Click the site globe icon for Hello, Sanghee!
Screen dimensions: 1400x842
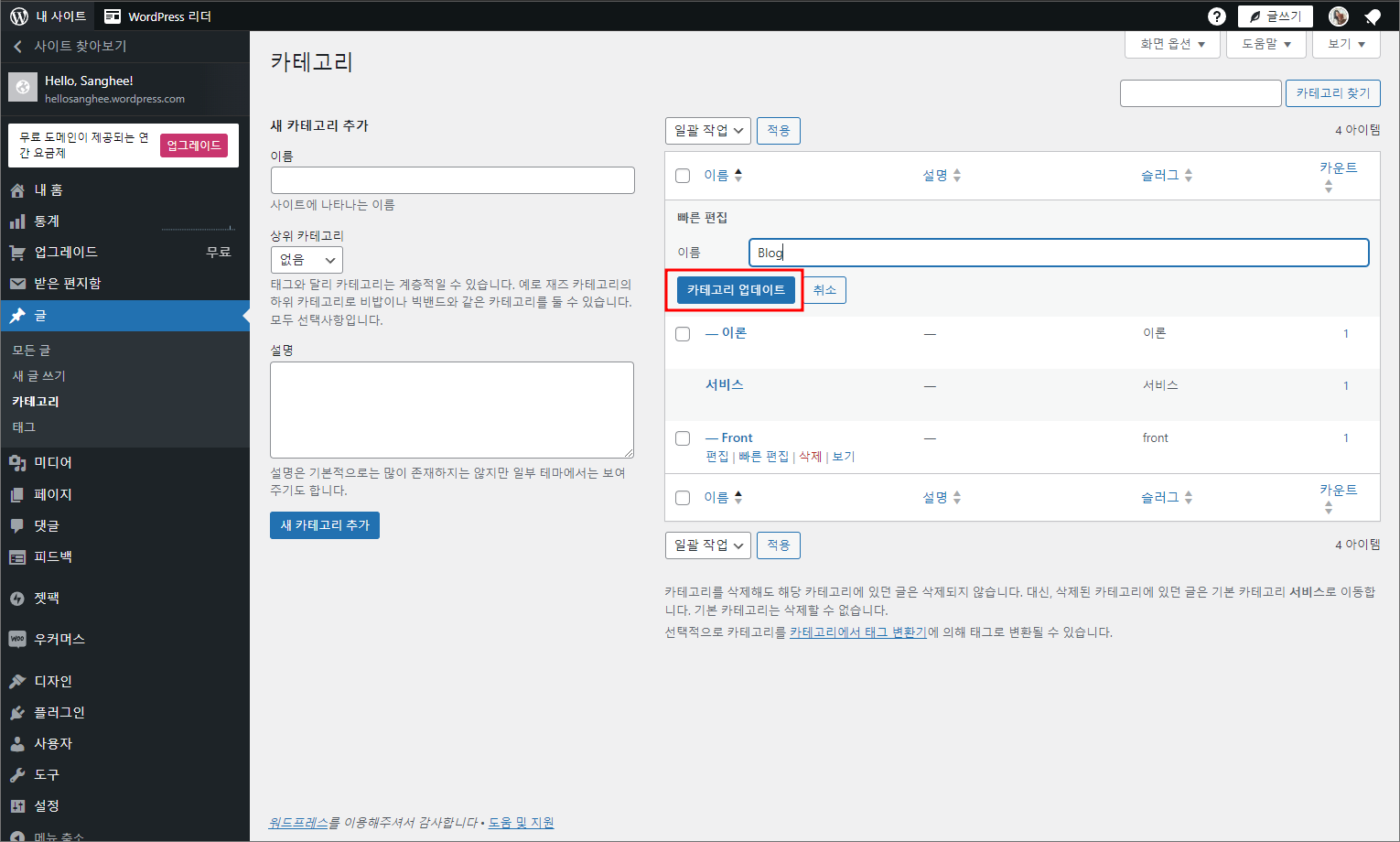click(x=23, y=88)
